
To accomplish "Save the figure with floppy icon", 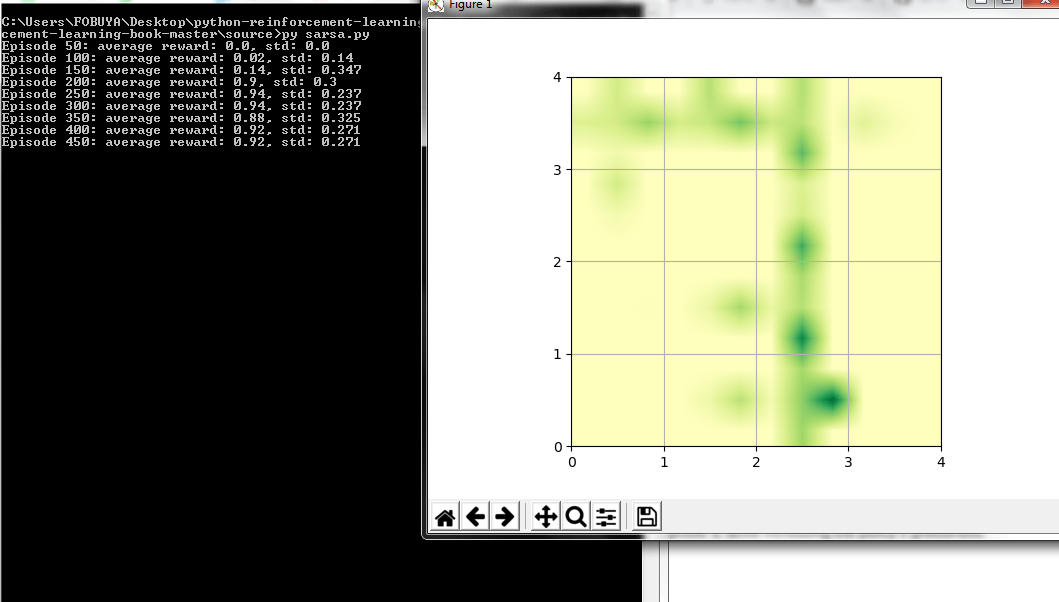I will (x=646, y=518).
